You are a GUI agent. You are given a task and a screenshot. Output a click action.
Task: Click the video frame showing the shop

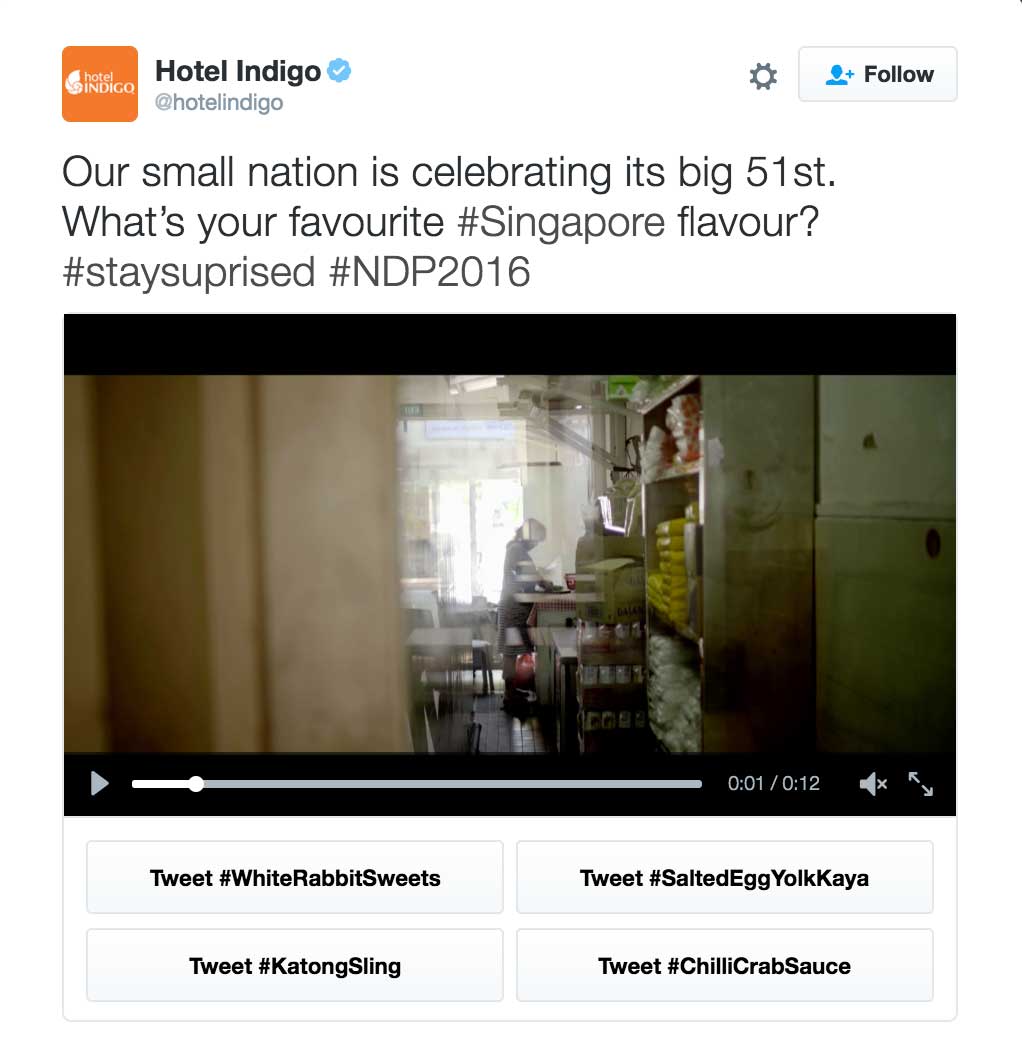510,563
